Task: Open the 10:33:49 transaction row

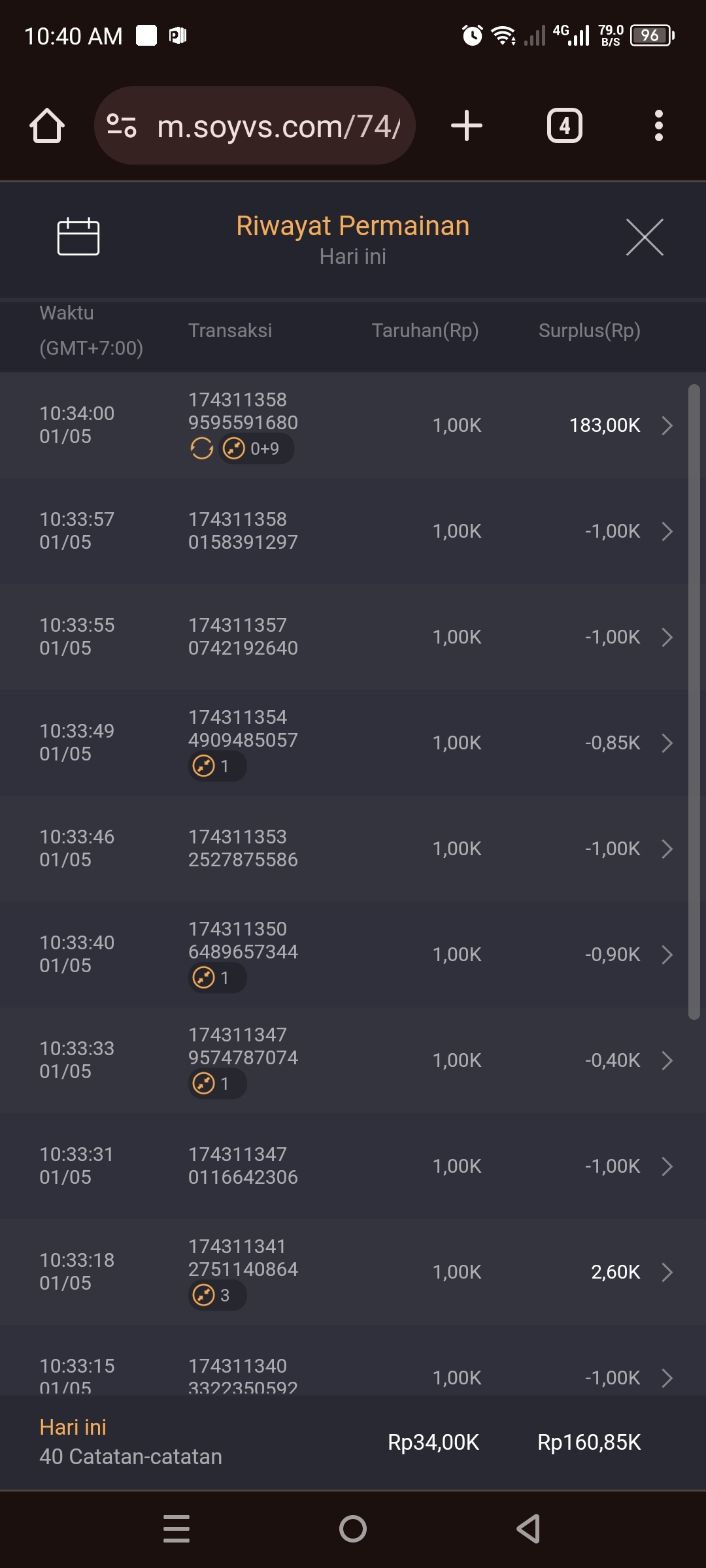Action: coord(353,743)
